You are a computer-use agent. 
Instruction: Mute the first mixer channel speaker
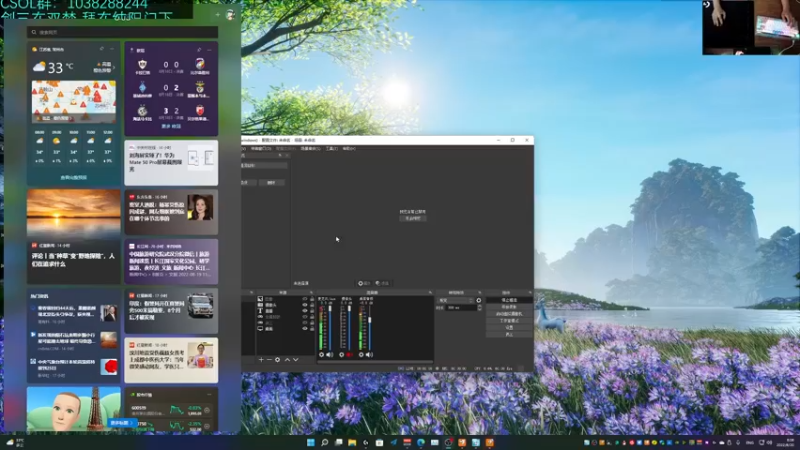point(330,355)
